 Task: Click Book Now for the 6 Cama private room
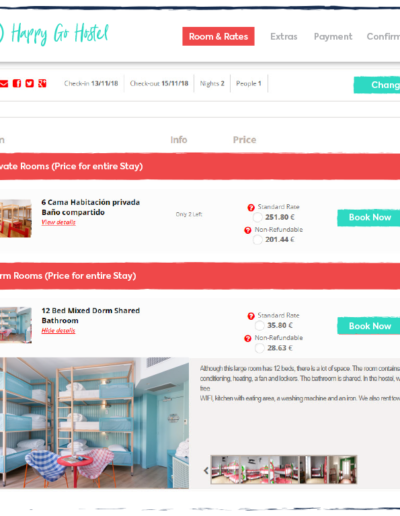point(369,218)
